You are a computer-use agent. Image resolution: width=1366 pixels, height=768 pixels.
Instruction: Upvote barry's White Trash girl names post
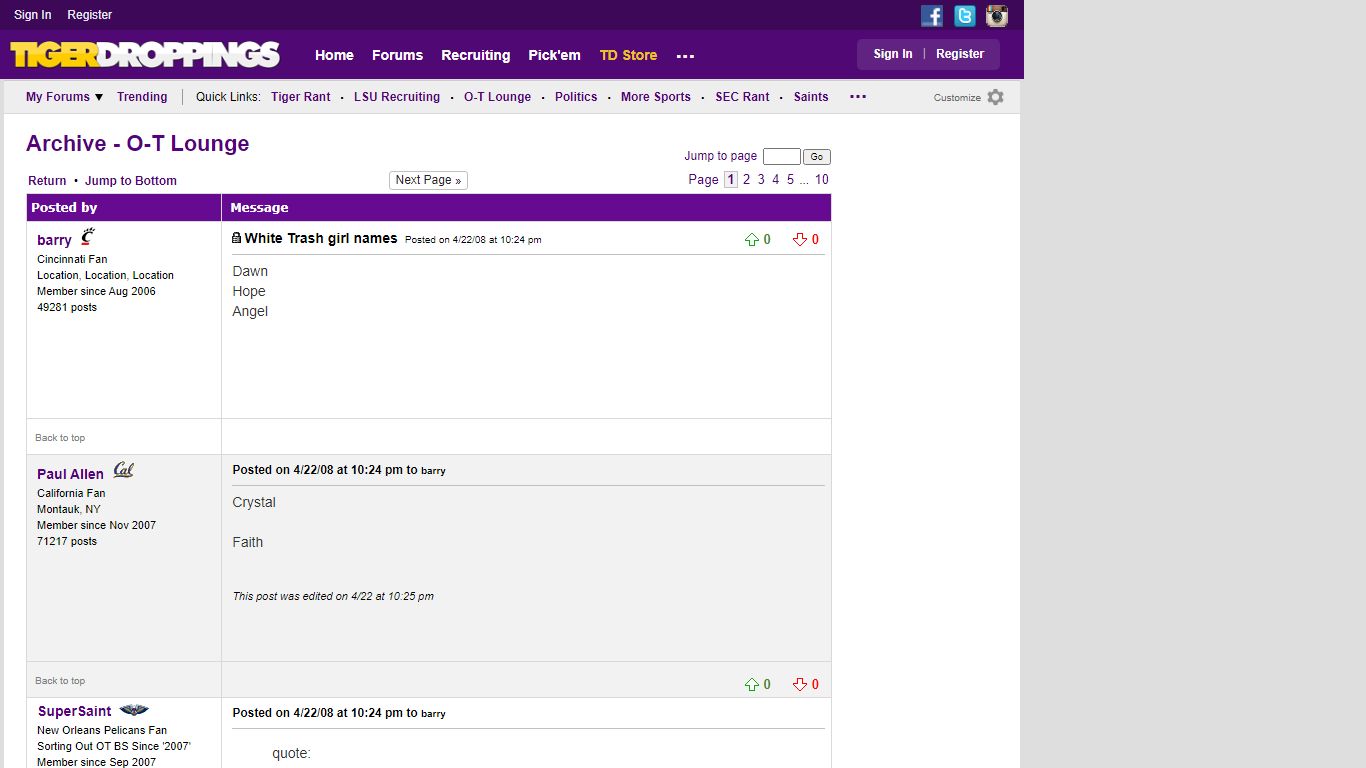(x=752, y=240)
